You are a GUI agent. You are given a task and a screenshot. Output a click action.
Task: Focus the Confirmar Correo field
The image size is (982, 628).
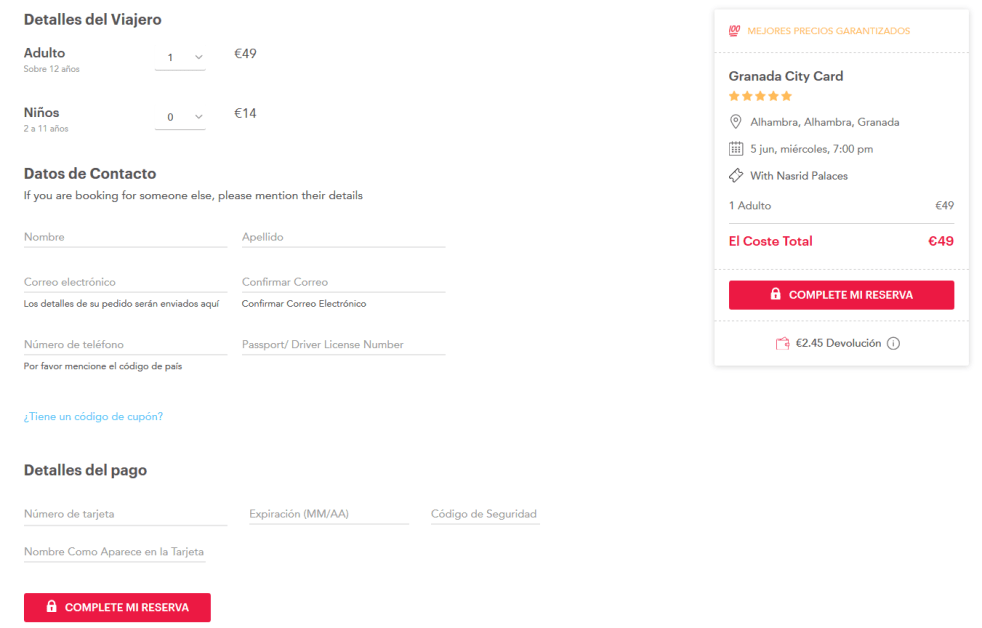click(x=343, y=282)
